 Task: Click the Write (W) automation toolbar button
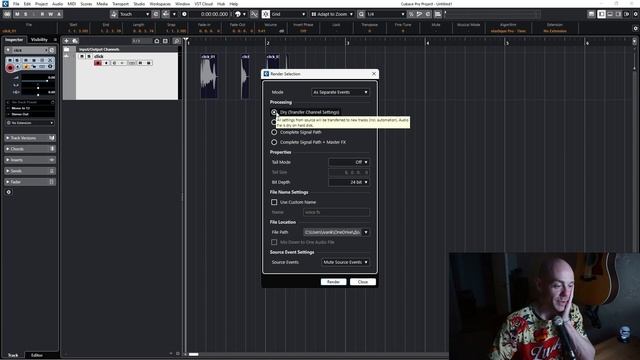click(x=51, y=14)
